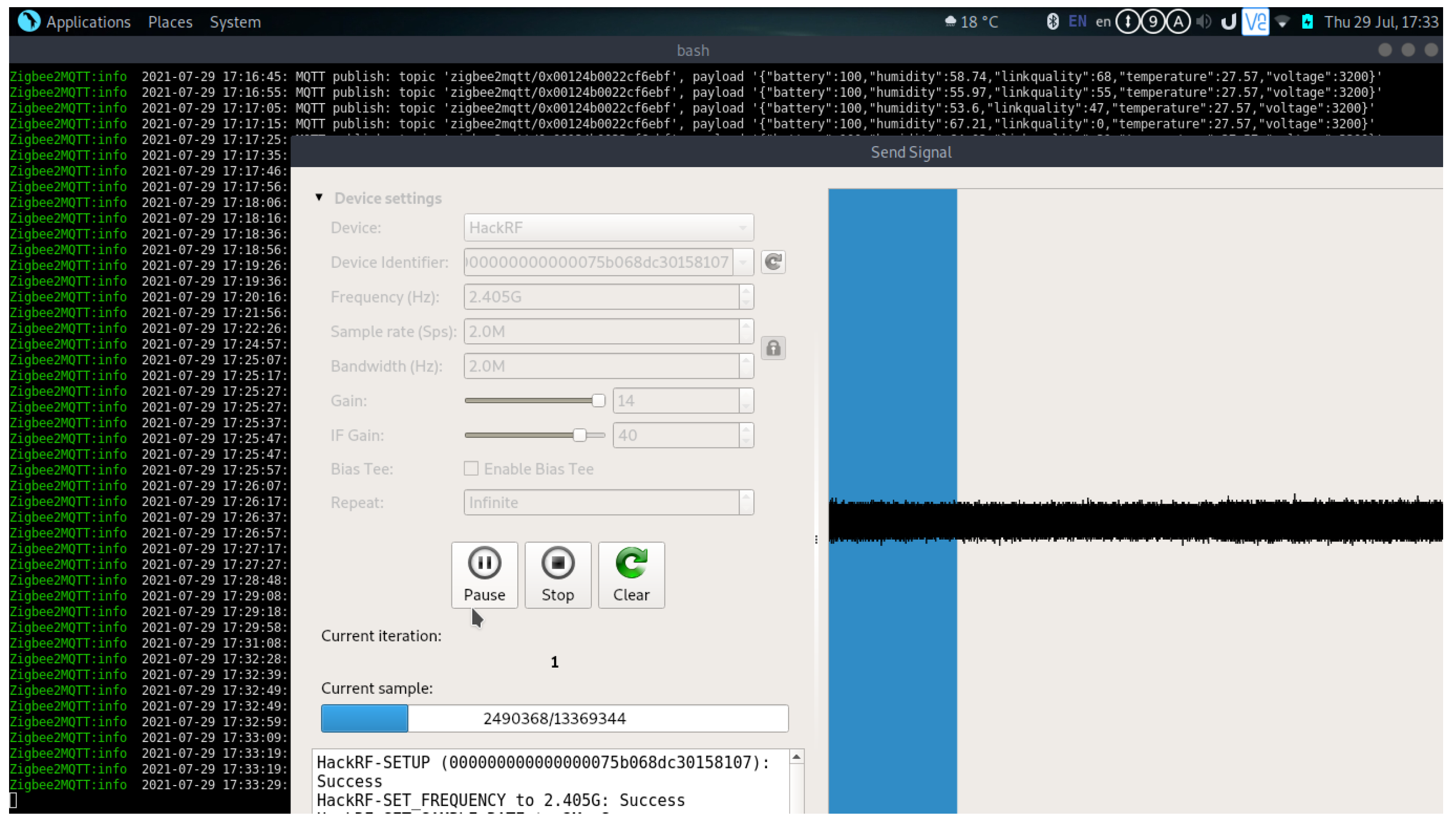Click the volume speaker tray icon
1456x828 pixels.
pyautogui.click(x=1203, y=21)
